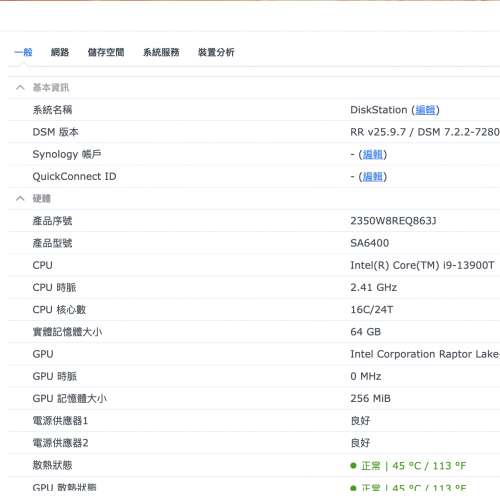Click the GPU 時脈 label
500x500 pixels.
[55, 376]
